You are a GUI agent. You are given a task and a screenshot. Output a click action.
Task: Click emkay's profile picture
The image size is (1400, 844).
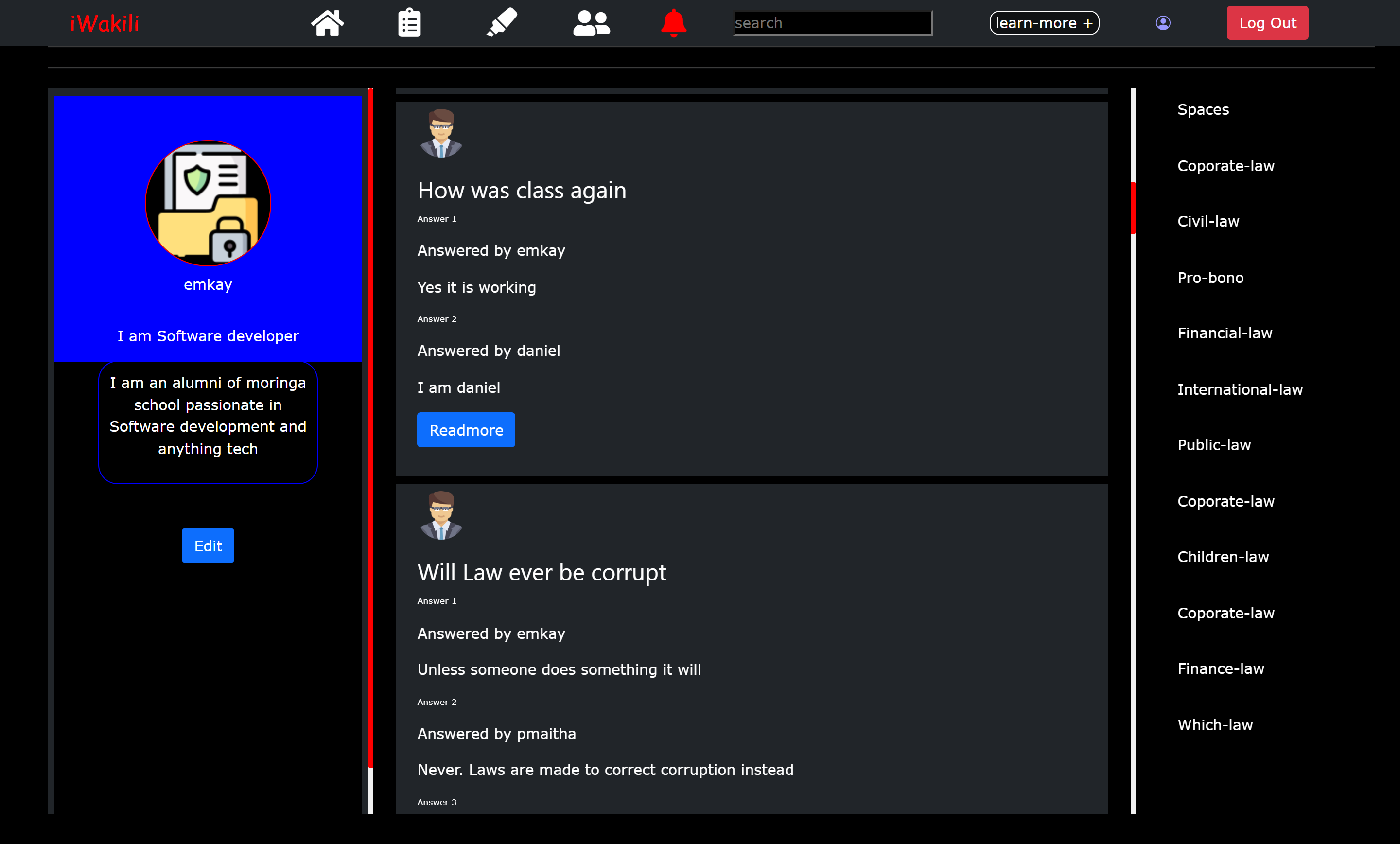click(x=208, y=203)
